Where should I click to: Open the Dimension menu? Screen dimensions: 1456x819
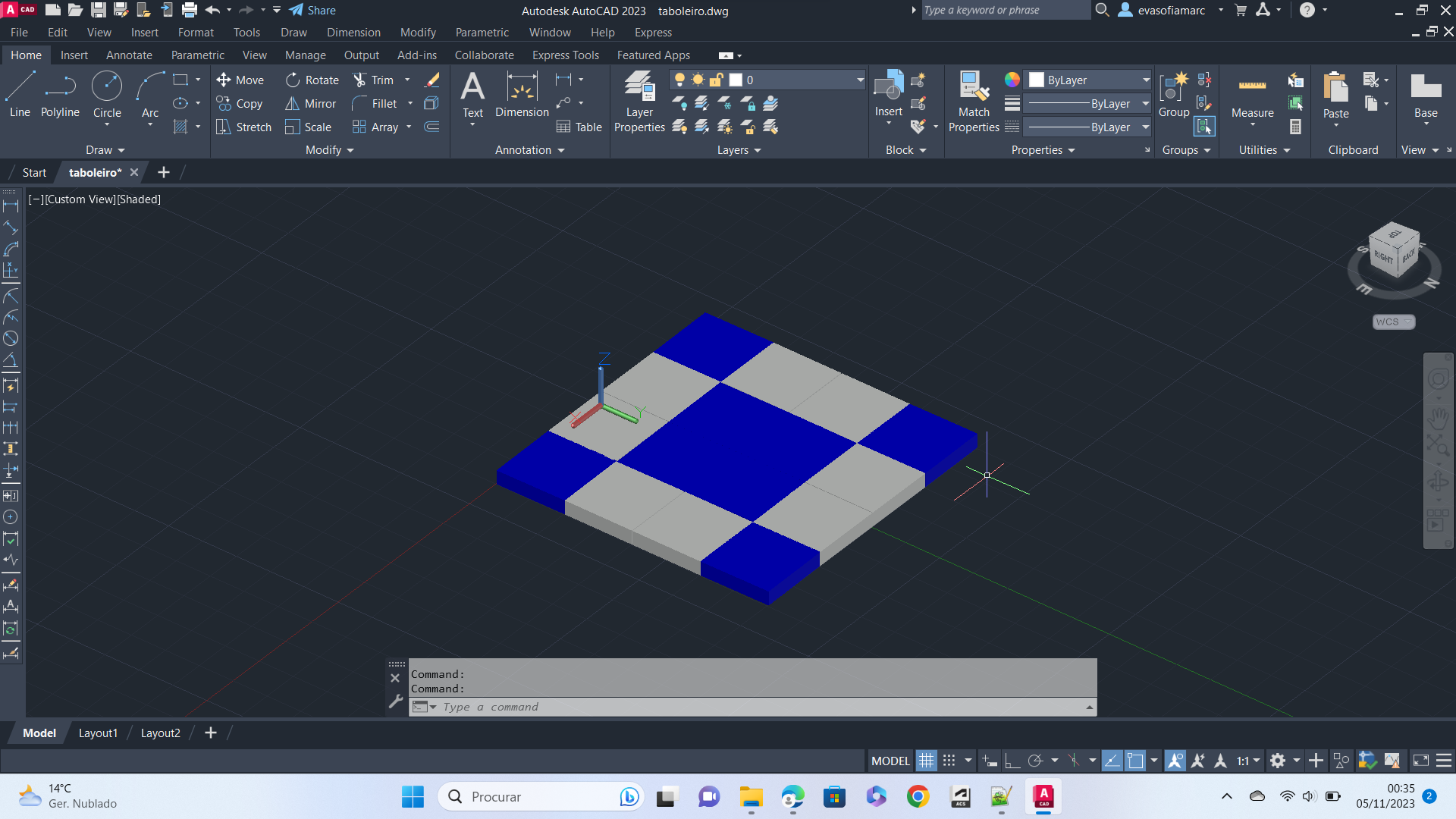point(353,33)
